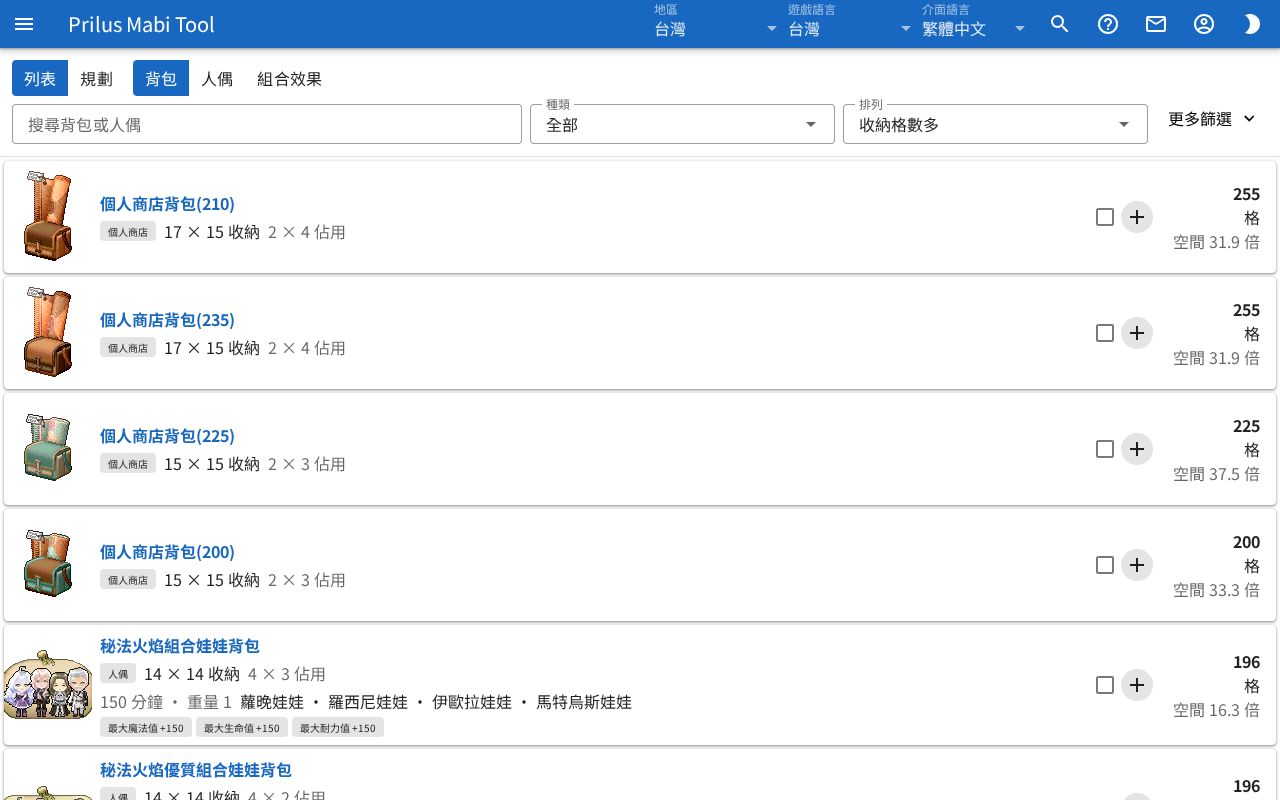Check the box for 個人商店背包(235)
1280x800 pixels.
[x=1105, y=333]
